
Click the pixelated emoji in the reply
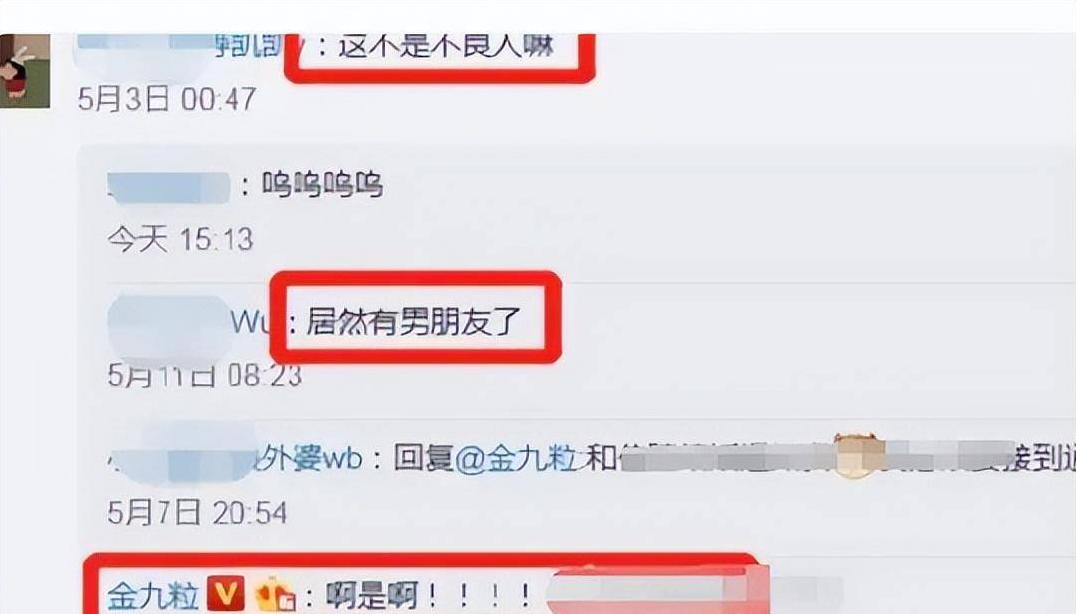pos(856,455)
